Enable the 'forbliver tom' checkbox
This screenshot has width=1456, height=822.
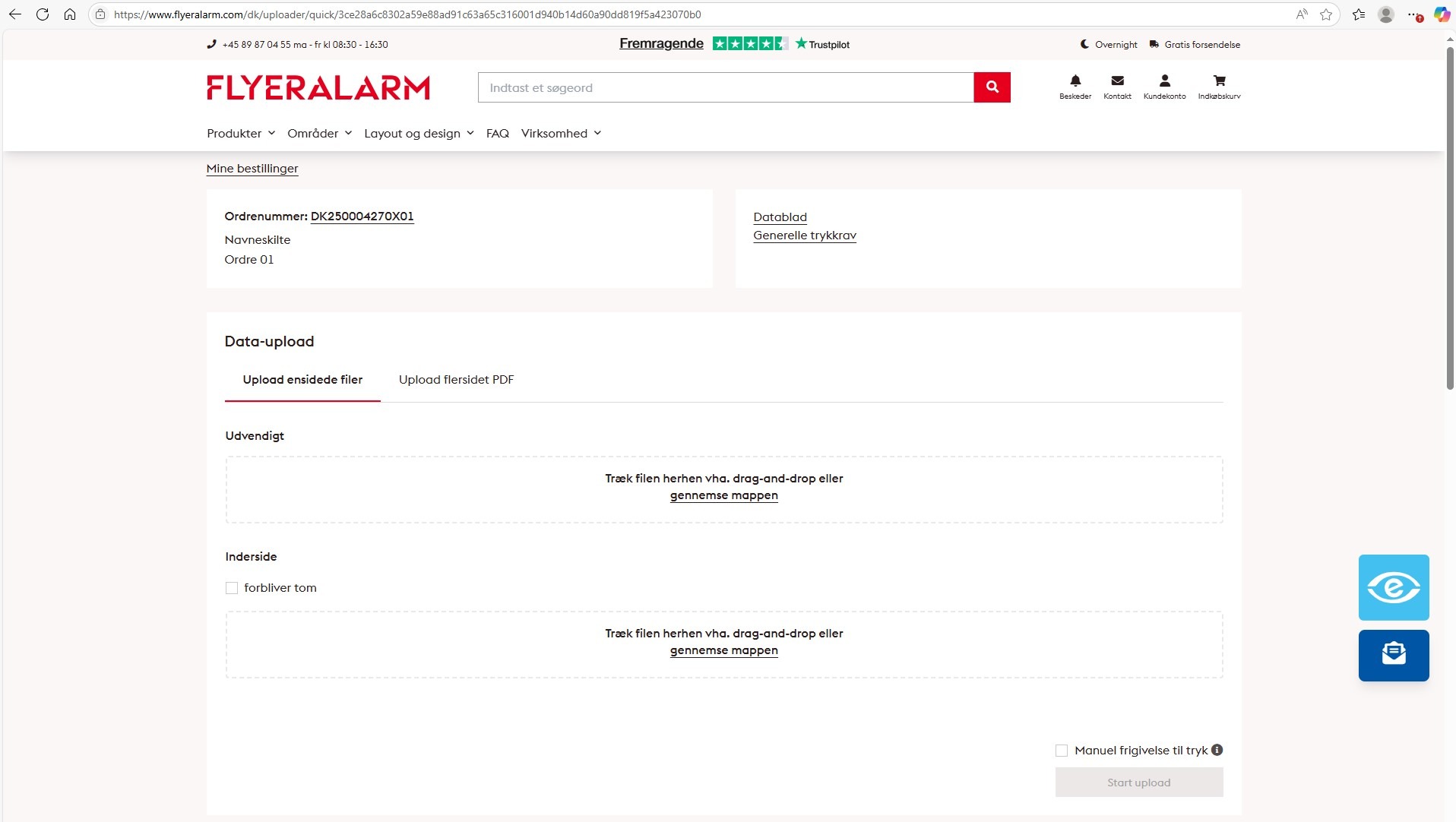tap(232, 588)
